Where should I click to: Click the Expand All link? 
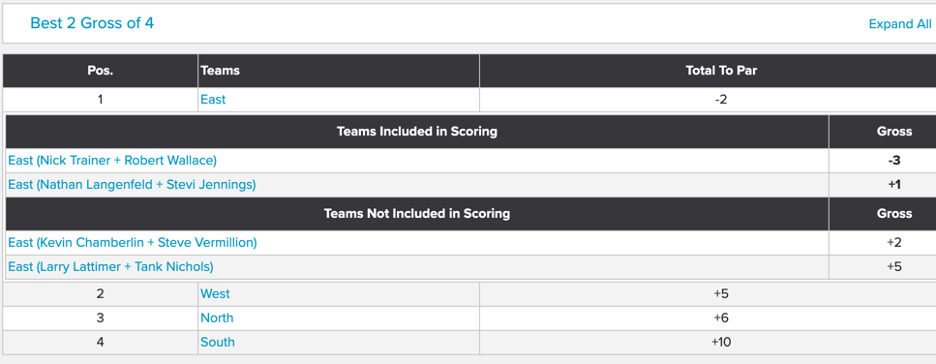pyautogui.click(x=900, y=24)
